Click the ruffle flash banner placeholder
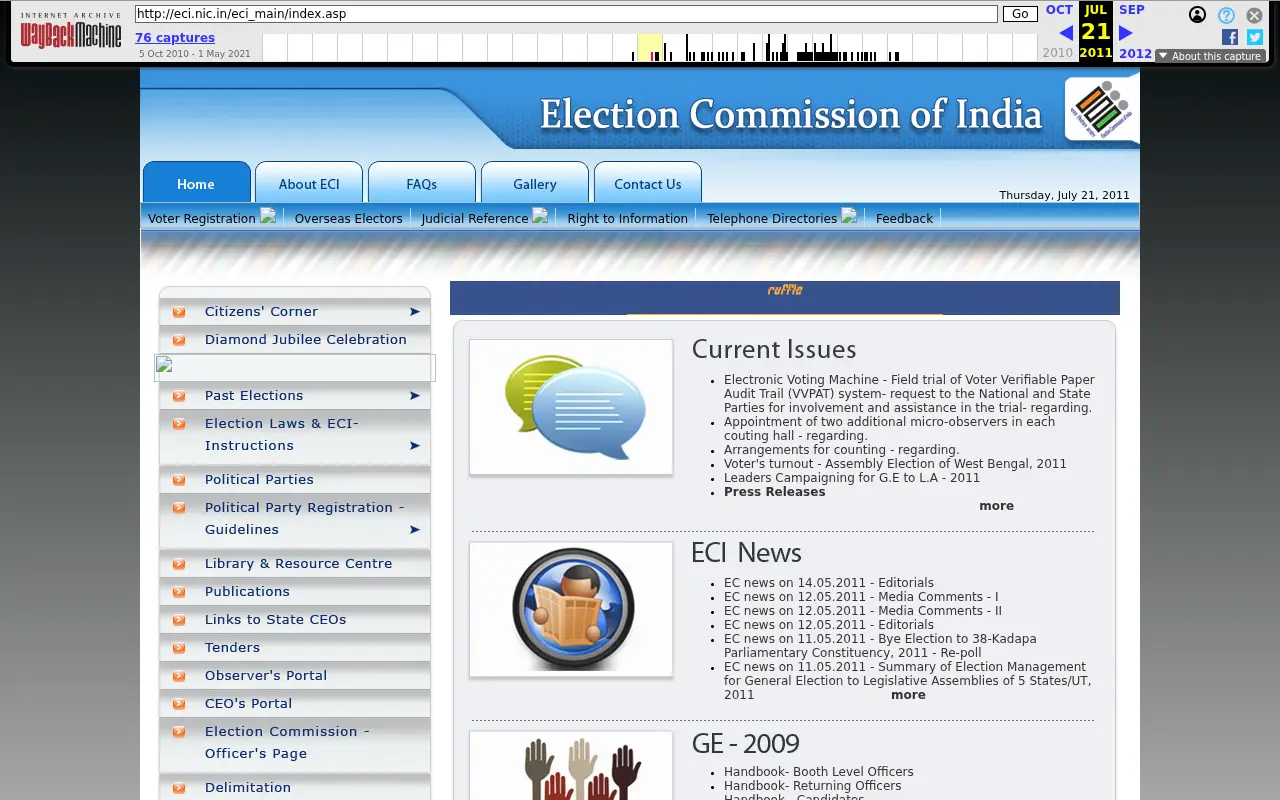The width and height of the screenshot is (1280, 800). click(x=785, y=298)
